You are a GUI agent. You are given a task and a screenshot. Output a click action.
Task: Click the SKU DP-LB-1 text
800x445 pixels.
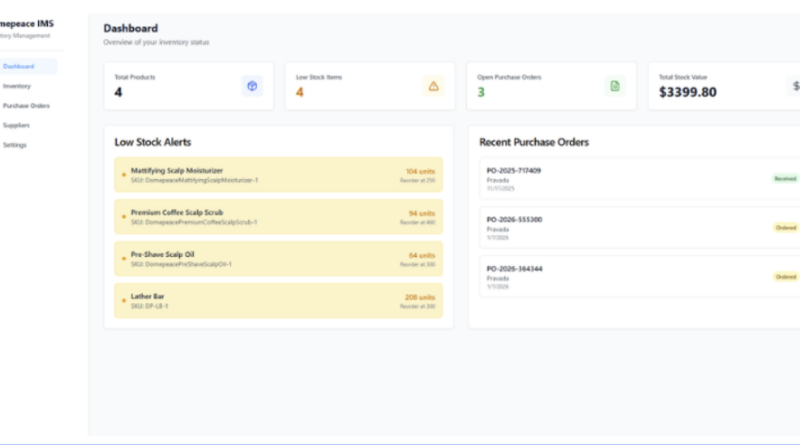tap(149, 306)
